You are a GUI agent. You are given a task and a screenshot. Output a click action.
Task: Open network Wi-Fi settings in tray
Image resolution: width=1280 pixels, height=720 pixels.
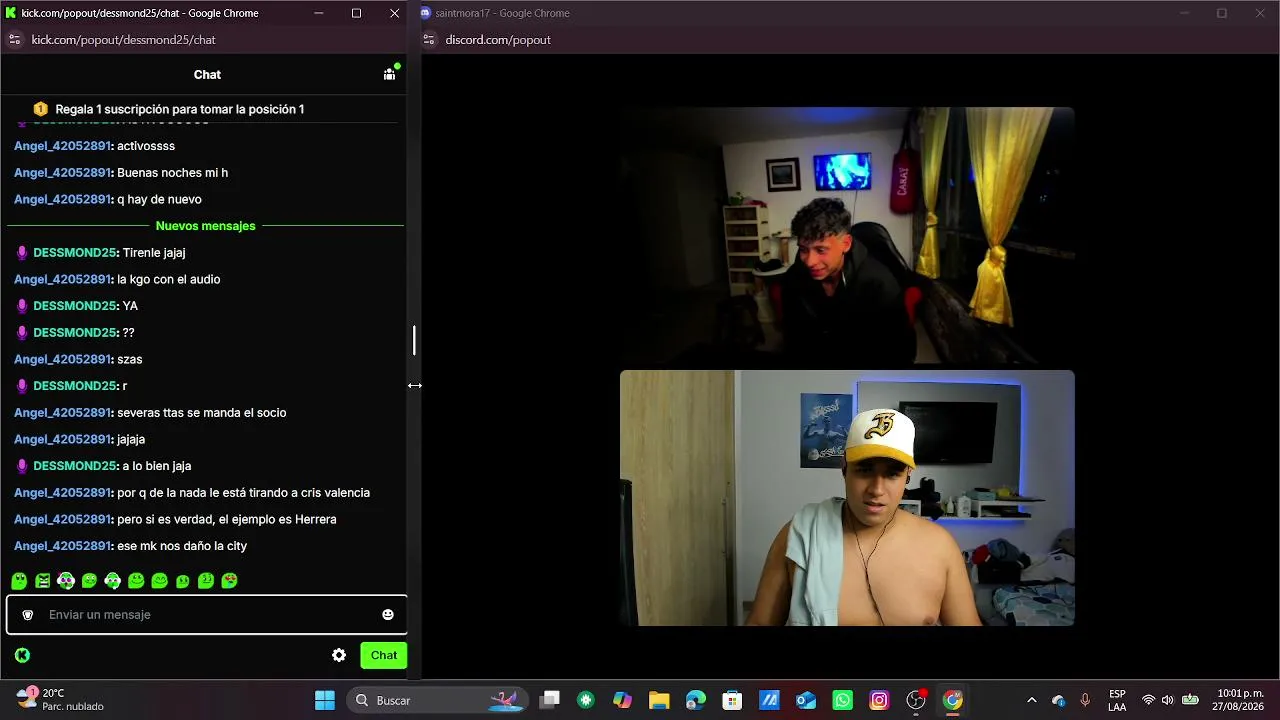1148,700
